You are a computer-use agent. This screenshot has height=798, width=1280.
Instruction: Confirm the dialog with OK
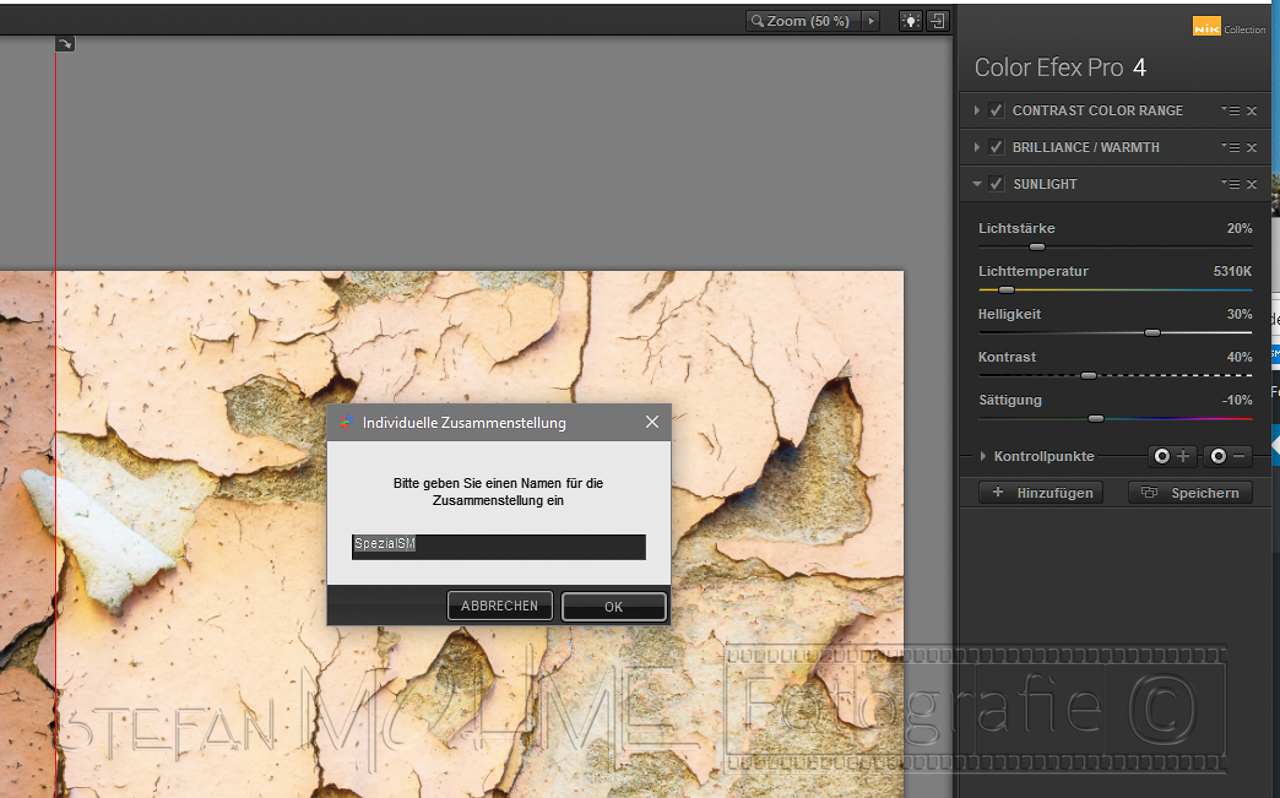pyautogui.click(x=614, y=607)
